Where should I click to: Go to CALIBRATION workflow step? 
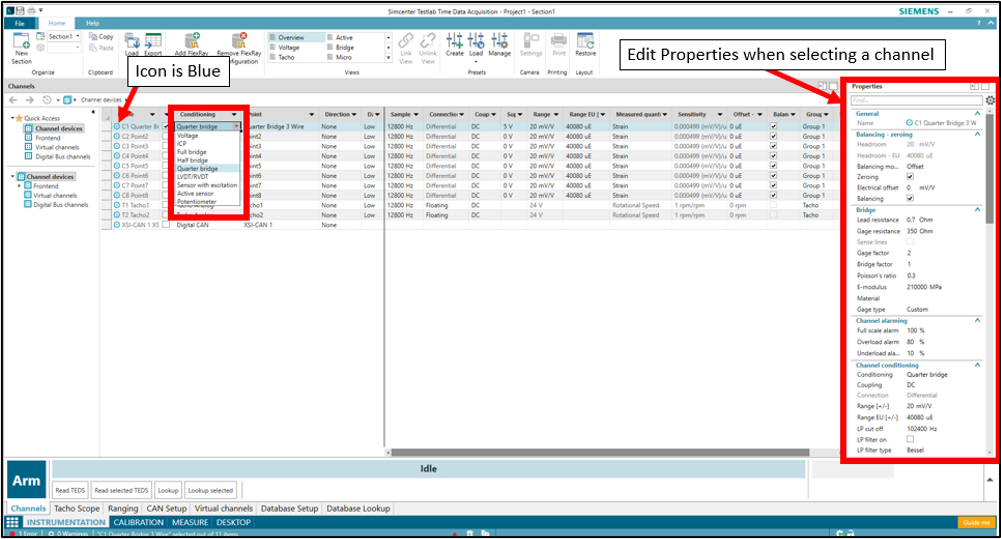pos(139,522)
